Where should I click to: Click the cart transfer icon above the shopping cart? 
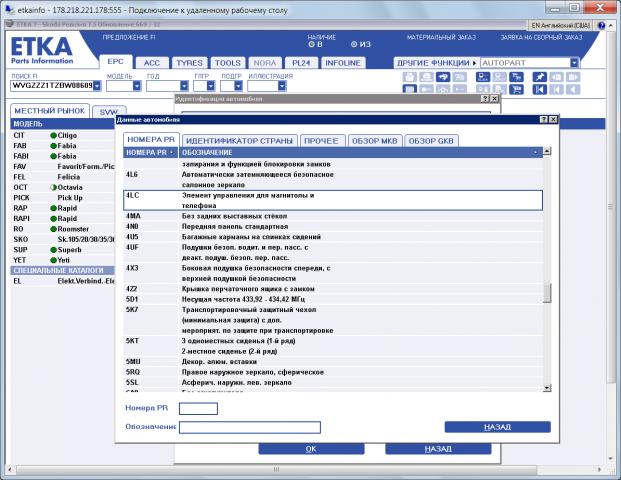pos(516,77)
